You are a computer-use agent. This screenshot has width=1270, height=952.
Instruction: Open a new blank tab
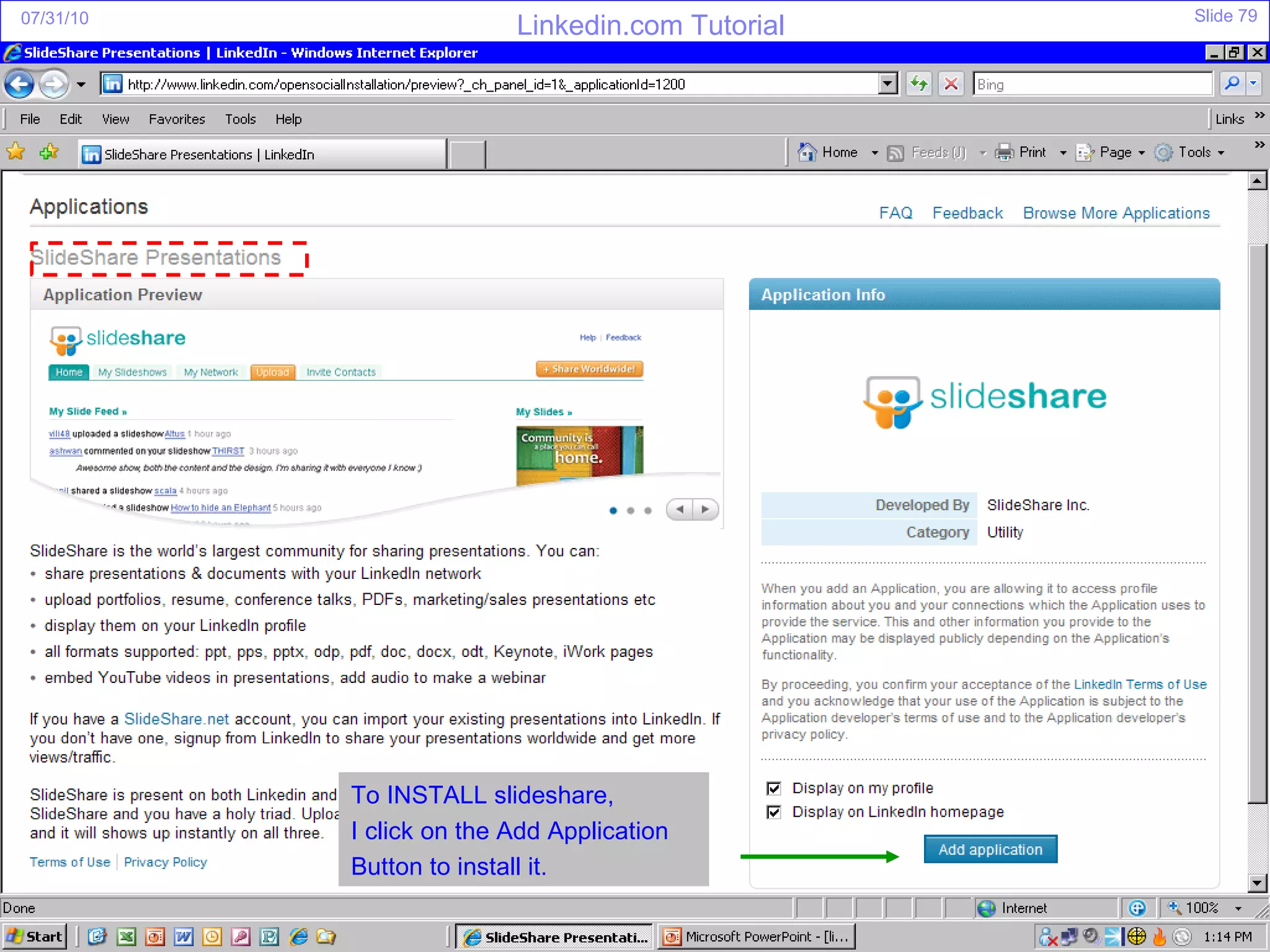coord(467,154)
